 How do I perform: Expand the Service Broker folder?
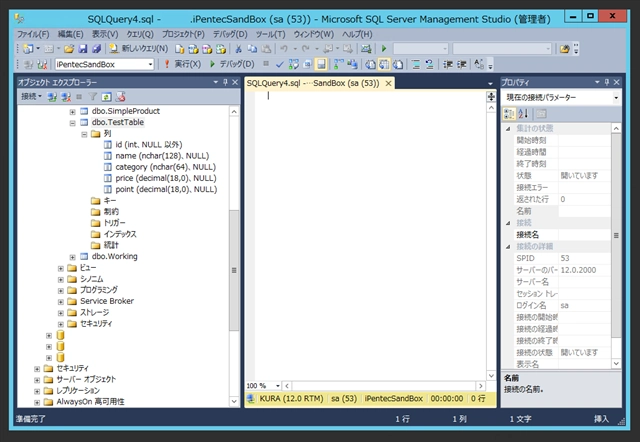point(60,302)
